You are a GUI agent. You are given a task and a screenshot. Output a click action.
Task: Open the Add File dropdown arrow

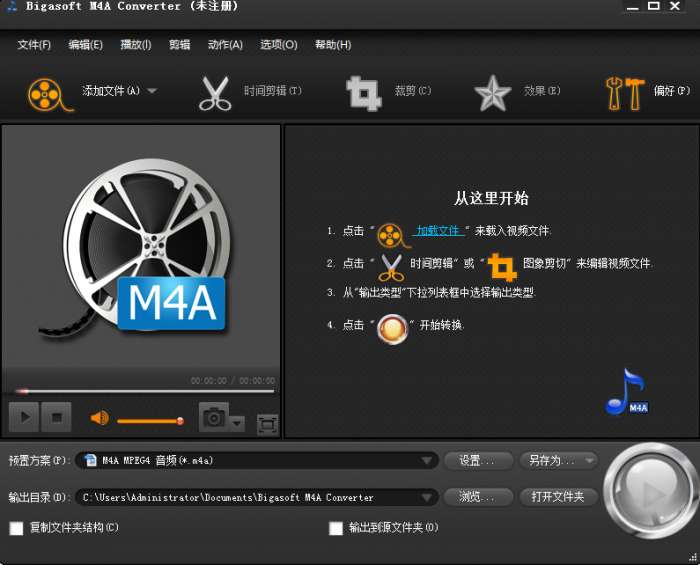pos(152,91)
